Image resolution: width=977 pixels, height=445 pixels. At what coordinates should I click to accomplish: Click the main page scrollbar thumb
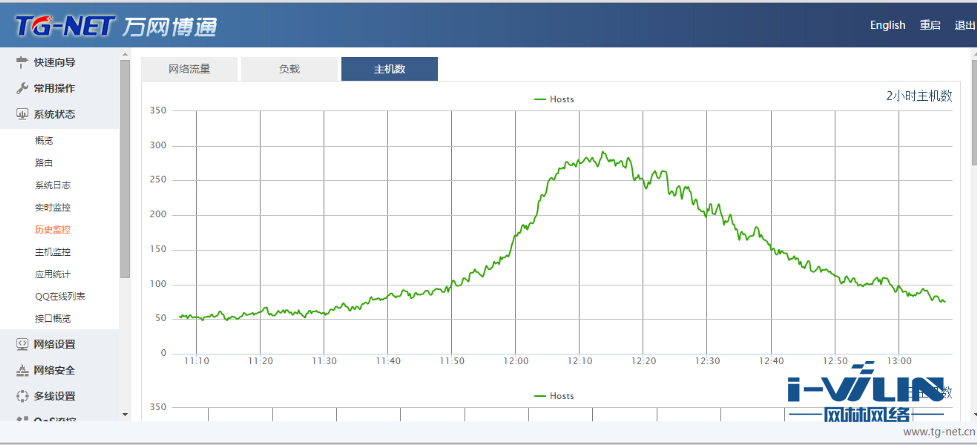[974, 113]
